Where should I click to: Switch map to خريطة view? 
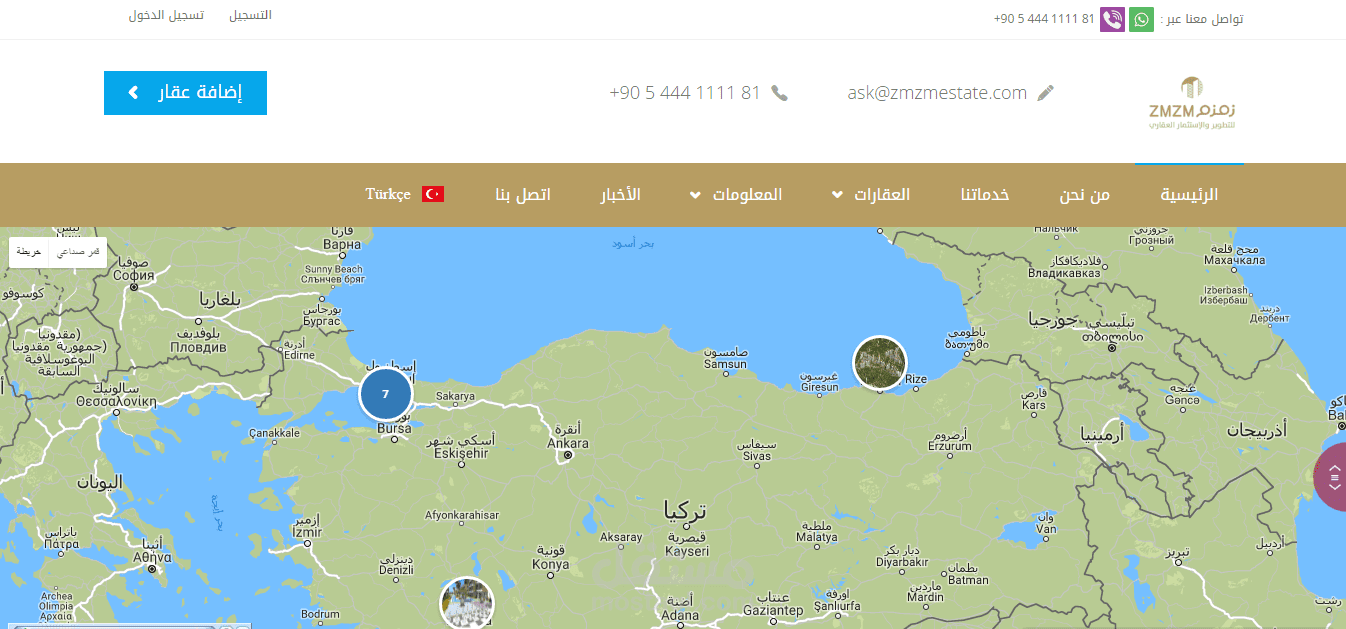(29, 252)
